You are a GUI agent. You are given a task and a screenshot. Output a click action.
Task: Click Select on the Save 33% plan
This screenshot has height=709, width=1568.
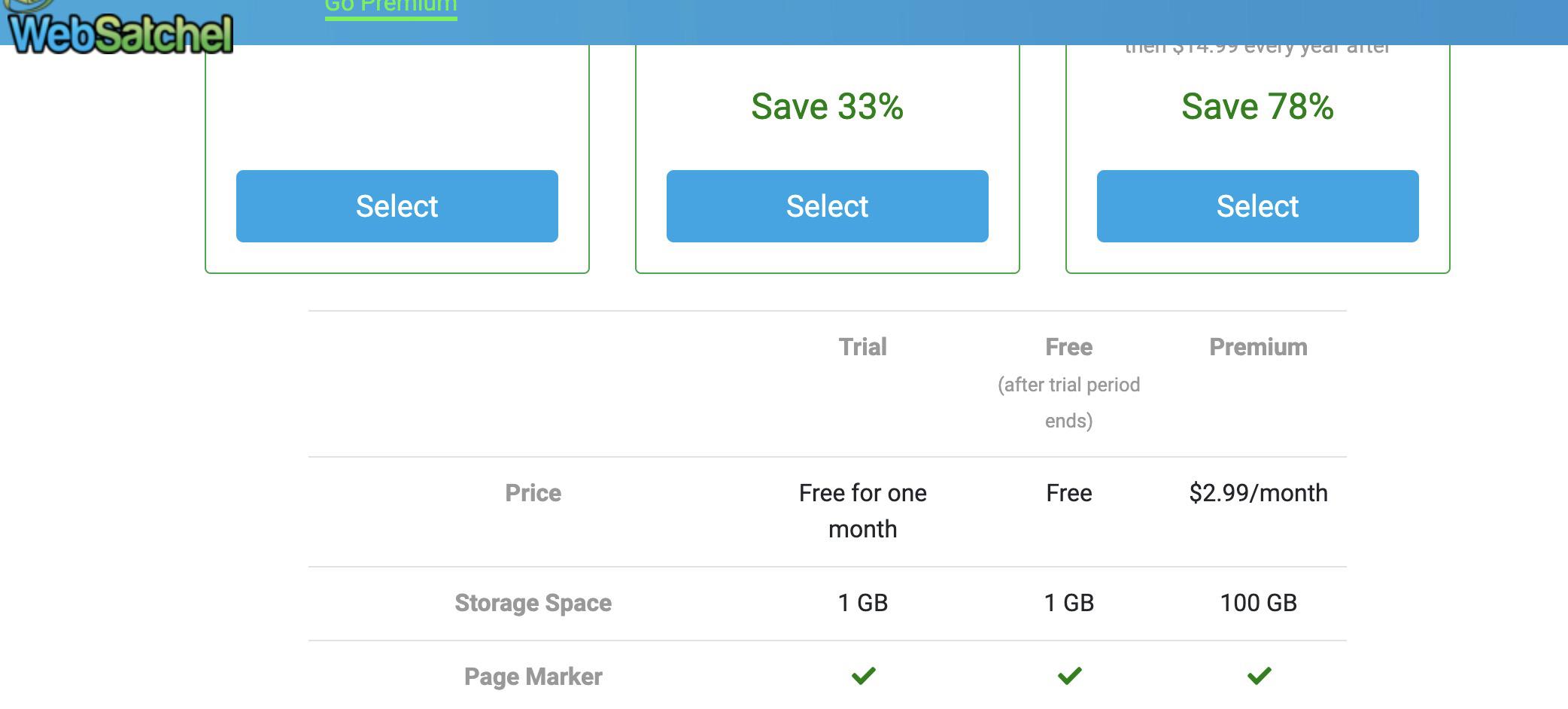(x=828, y=206)
